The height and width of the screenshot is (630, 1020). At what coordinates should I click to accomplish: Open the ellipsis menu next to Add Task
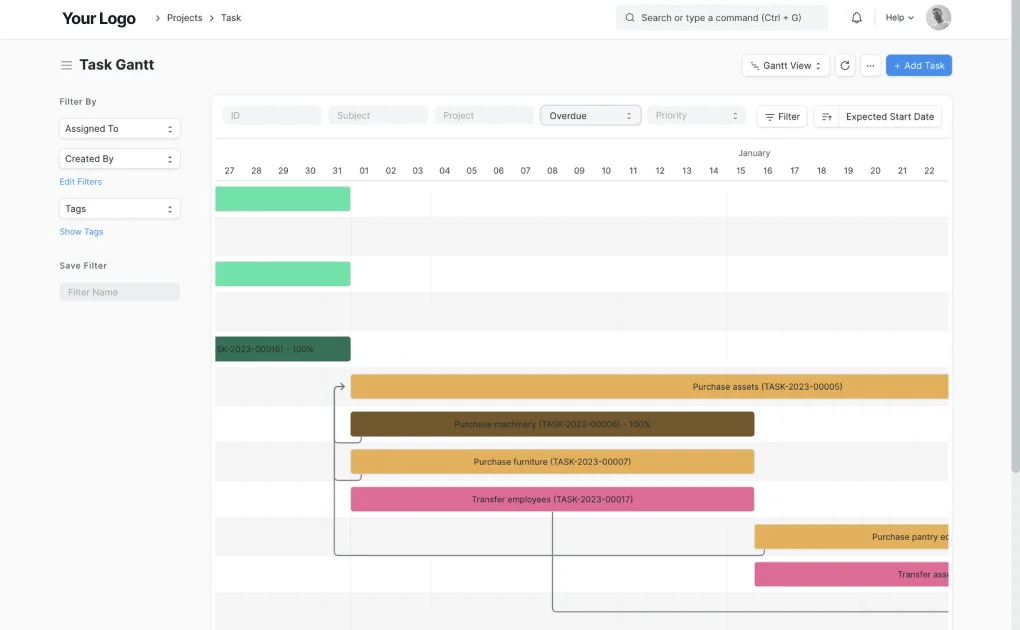[870, 64]
